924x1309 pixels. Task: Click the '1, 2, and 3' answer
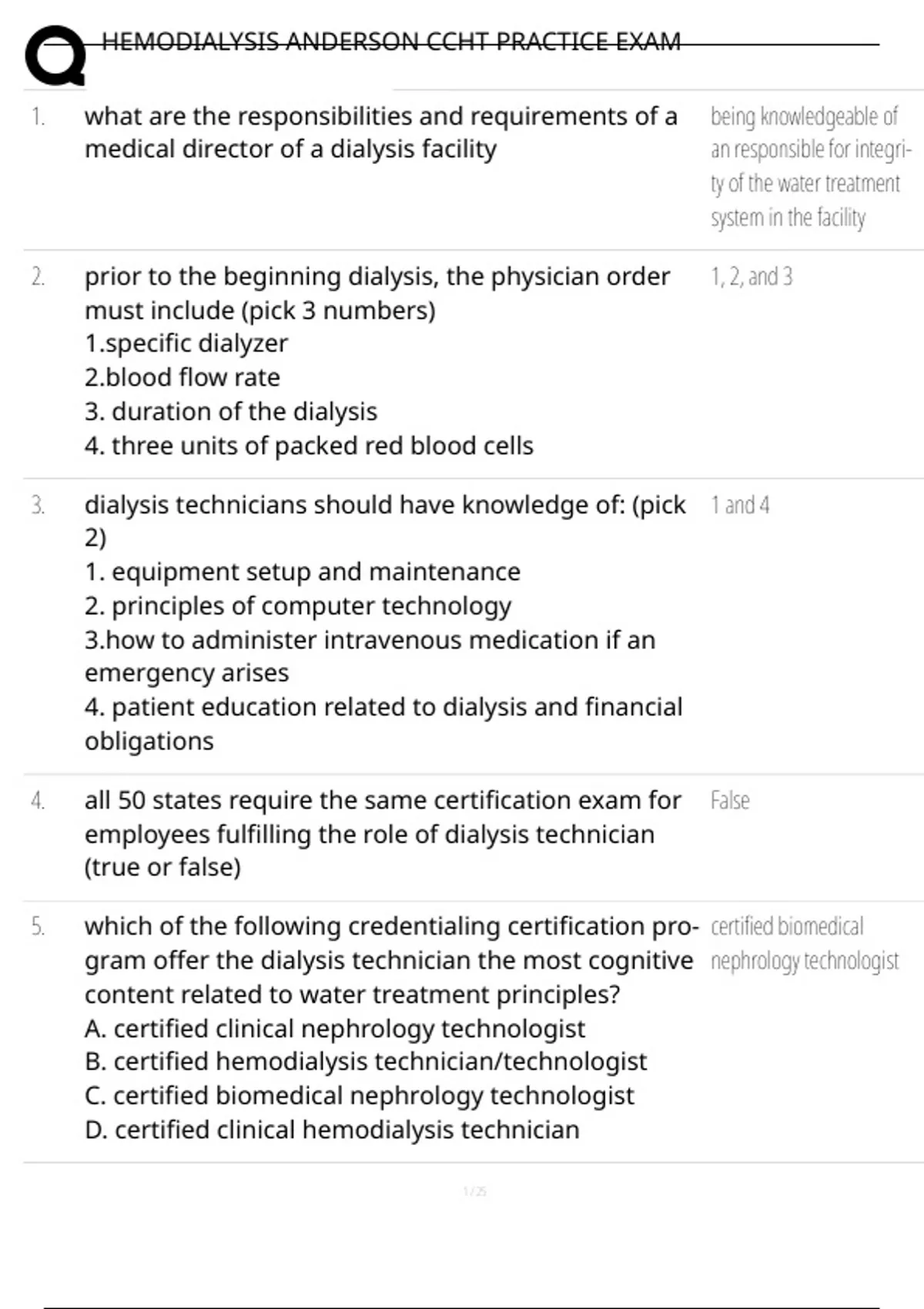[752, 276]
